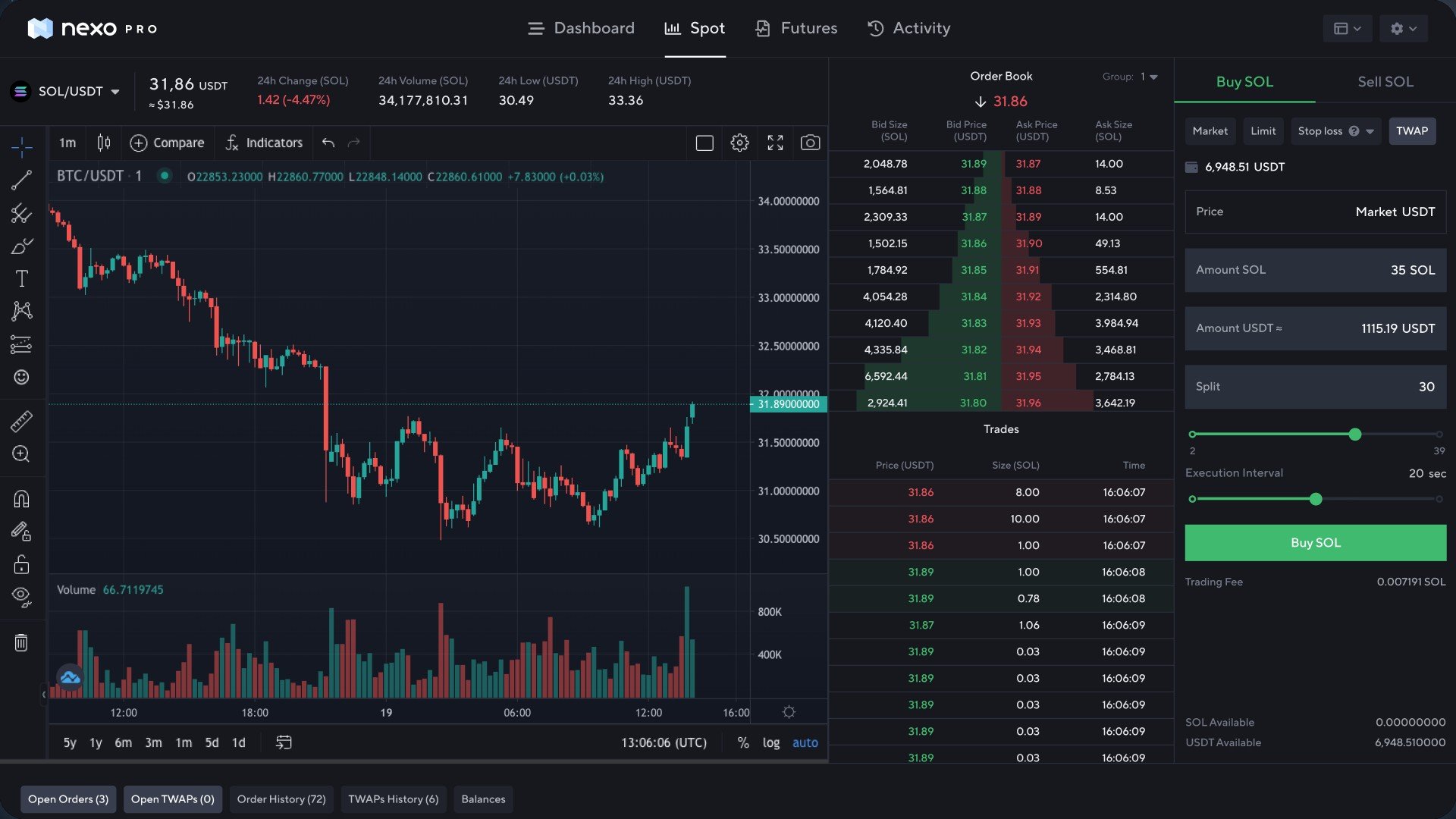Open the Activity section
The width and height of the screenshot is (1456, 819).
(x=908, y=29)
